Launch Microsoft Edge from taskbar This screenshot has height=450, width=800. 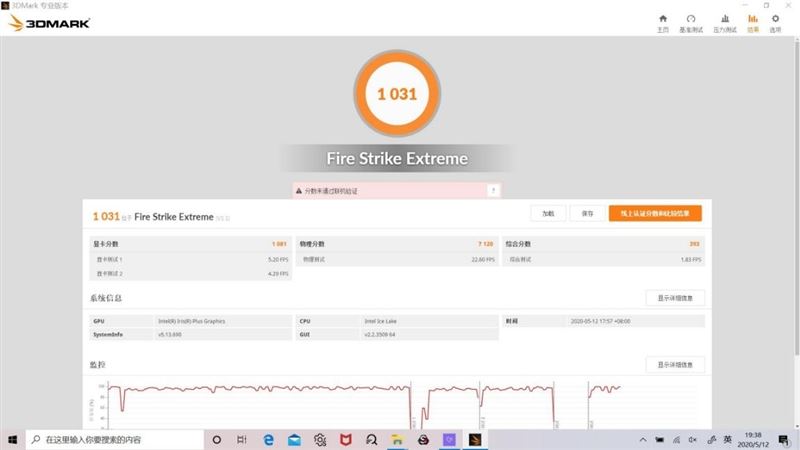pyautogui.click(x=268, y=439)
